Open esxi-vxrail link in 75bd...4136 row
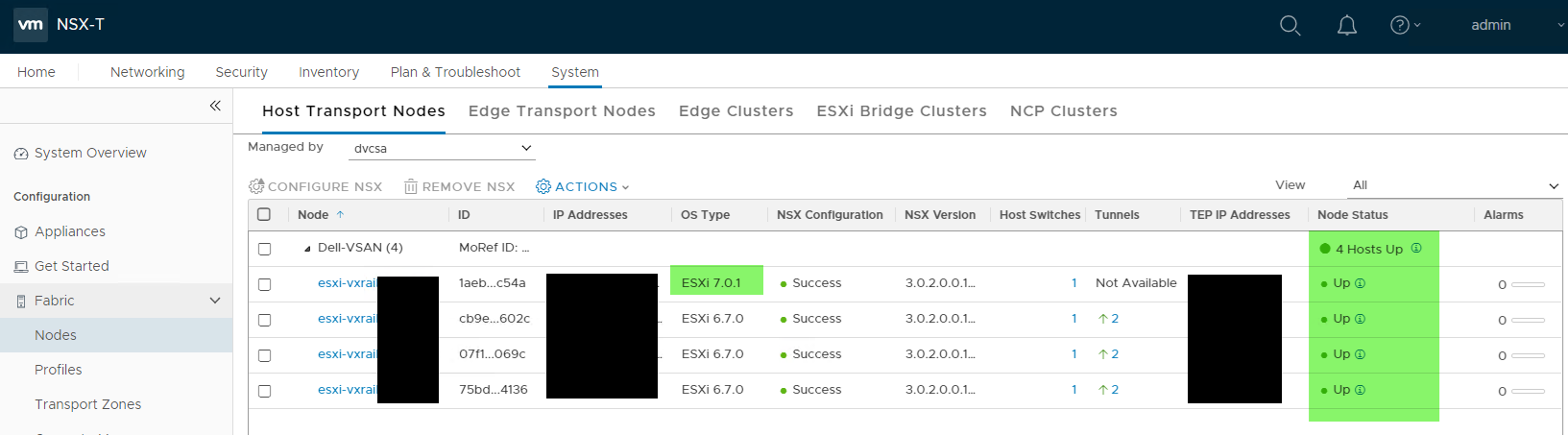This screenshot has width=1568, height=435. [x=348, y=390]
